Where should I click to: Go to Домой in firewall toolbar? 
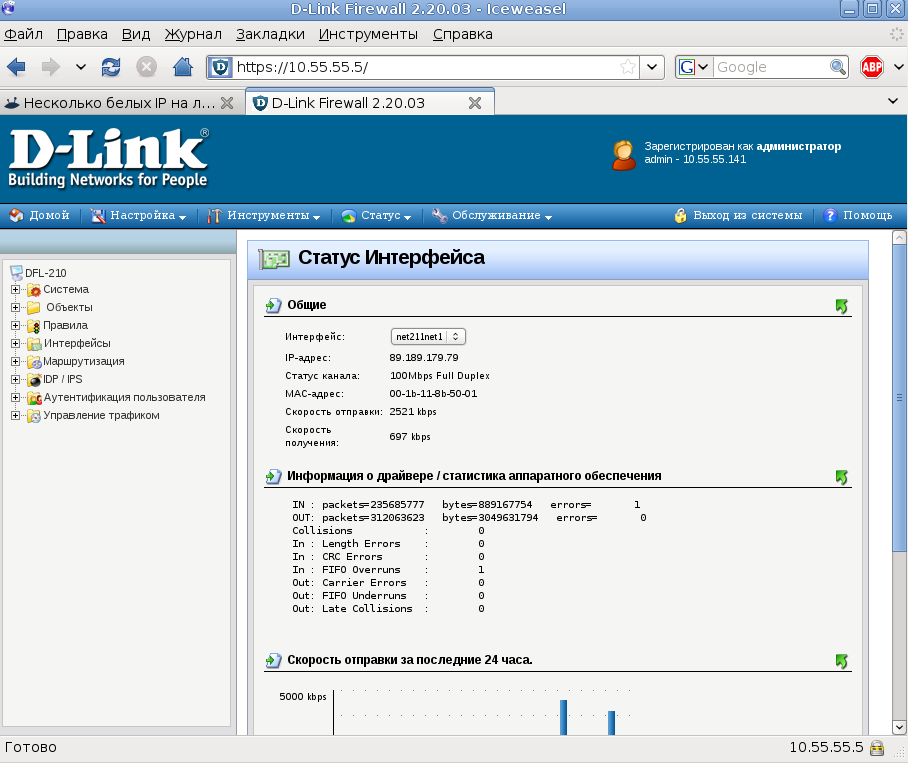(39, 215)
